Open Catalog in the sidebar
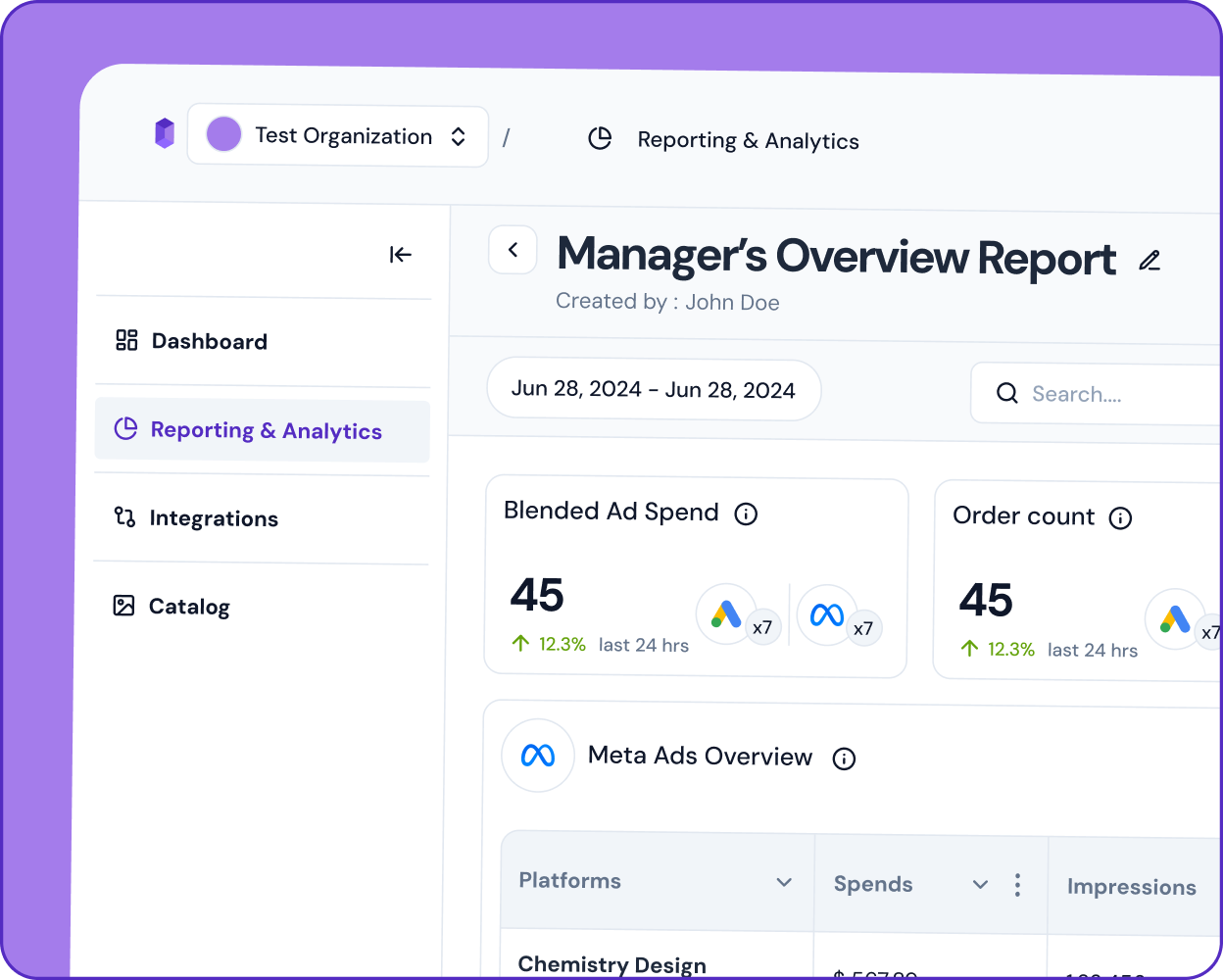Screen dimensions: 1223x980 pyautogui.click(x=262, y=606)
